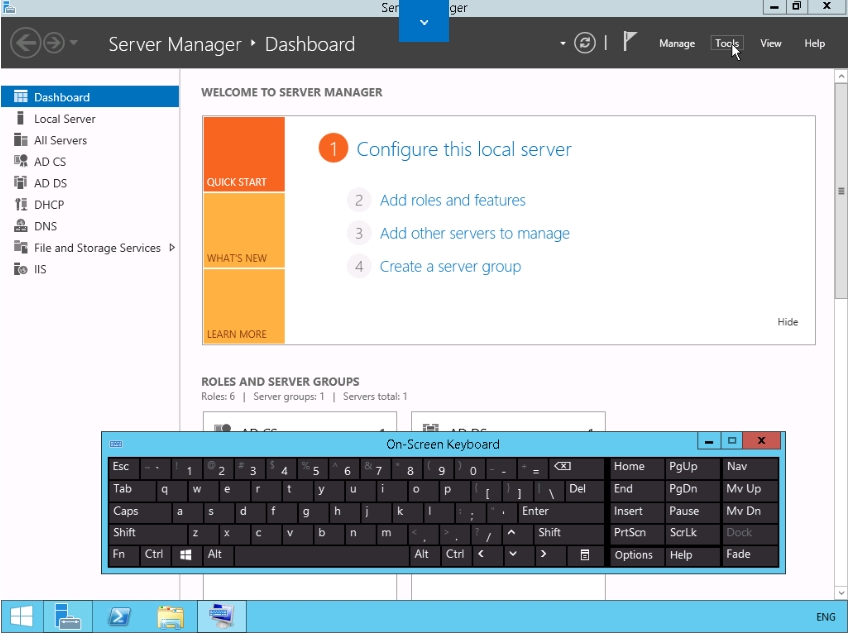Click On-Screen Keyboard title bar icon
This screenshot has height=633, width=848.
116,444
